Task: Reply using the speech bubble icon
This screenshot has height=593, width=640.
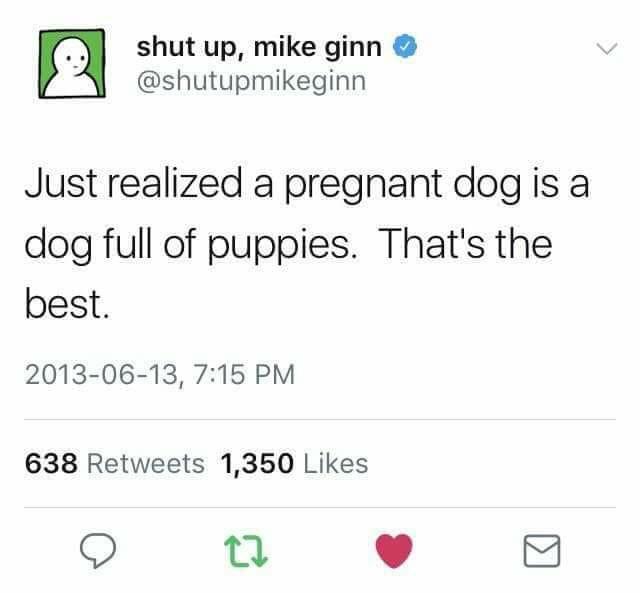Action: [x=98, y=551]
